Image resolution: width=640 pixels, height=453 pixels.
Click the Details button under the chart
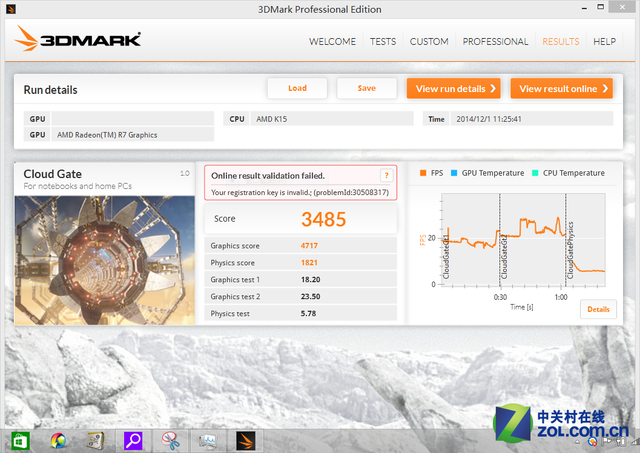[x=598, y=309]
